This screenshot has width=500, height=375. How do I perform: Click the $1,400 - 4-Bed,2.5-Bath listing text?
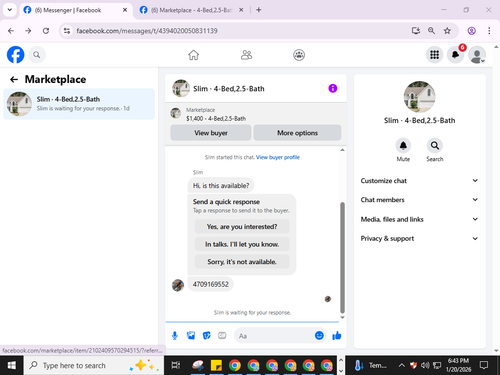(216, 119)
